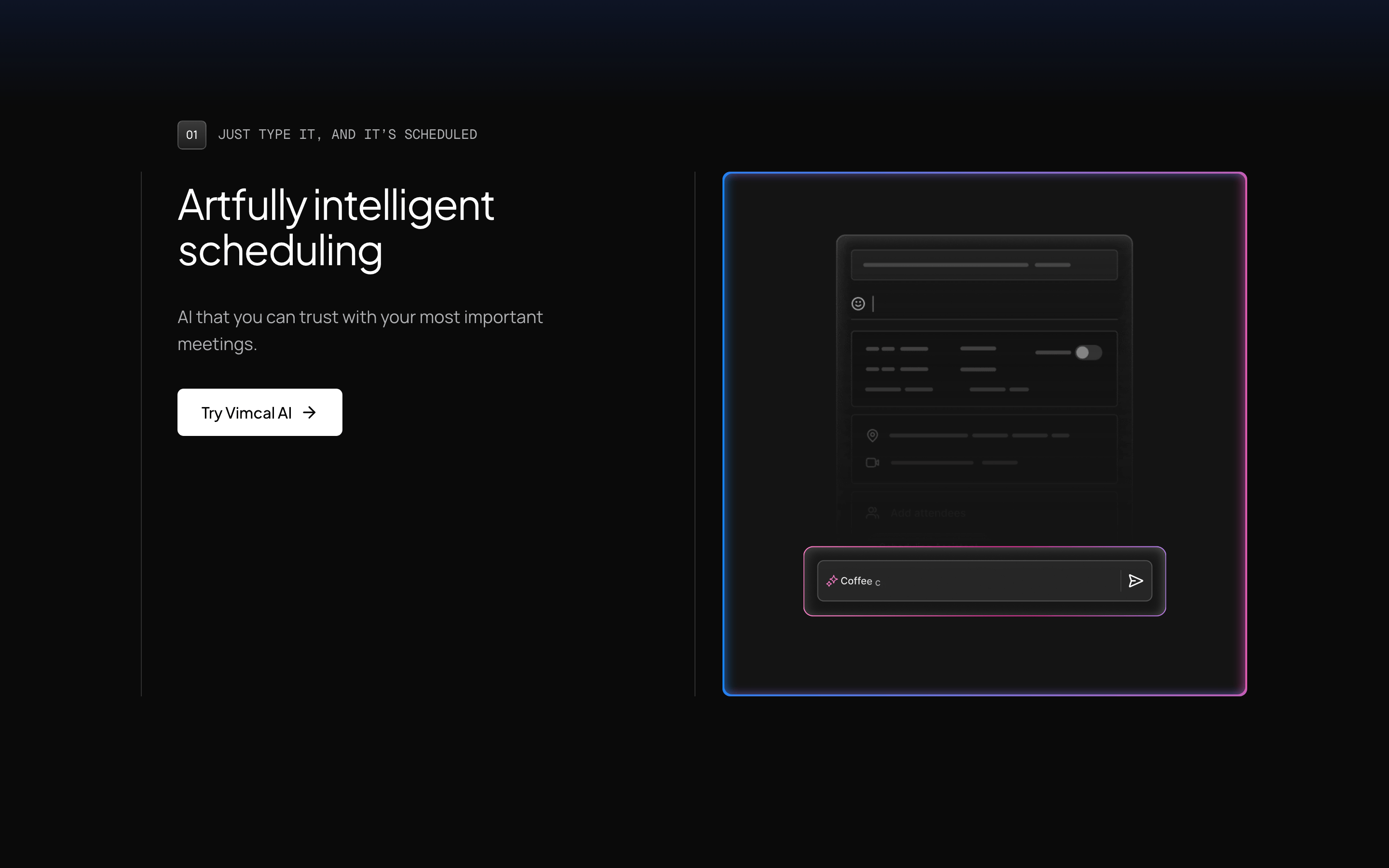Click the AI that you can trust paragraph

click(360, 330)
